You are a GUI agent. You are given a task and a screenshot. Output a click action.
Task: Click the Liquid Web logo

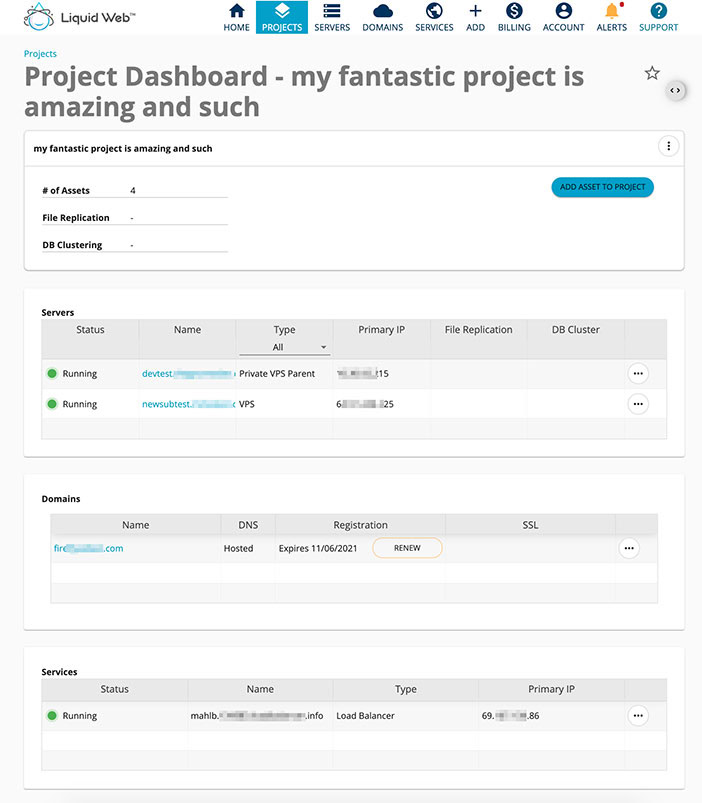(x=78, y=16)
